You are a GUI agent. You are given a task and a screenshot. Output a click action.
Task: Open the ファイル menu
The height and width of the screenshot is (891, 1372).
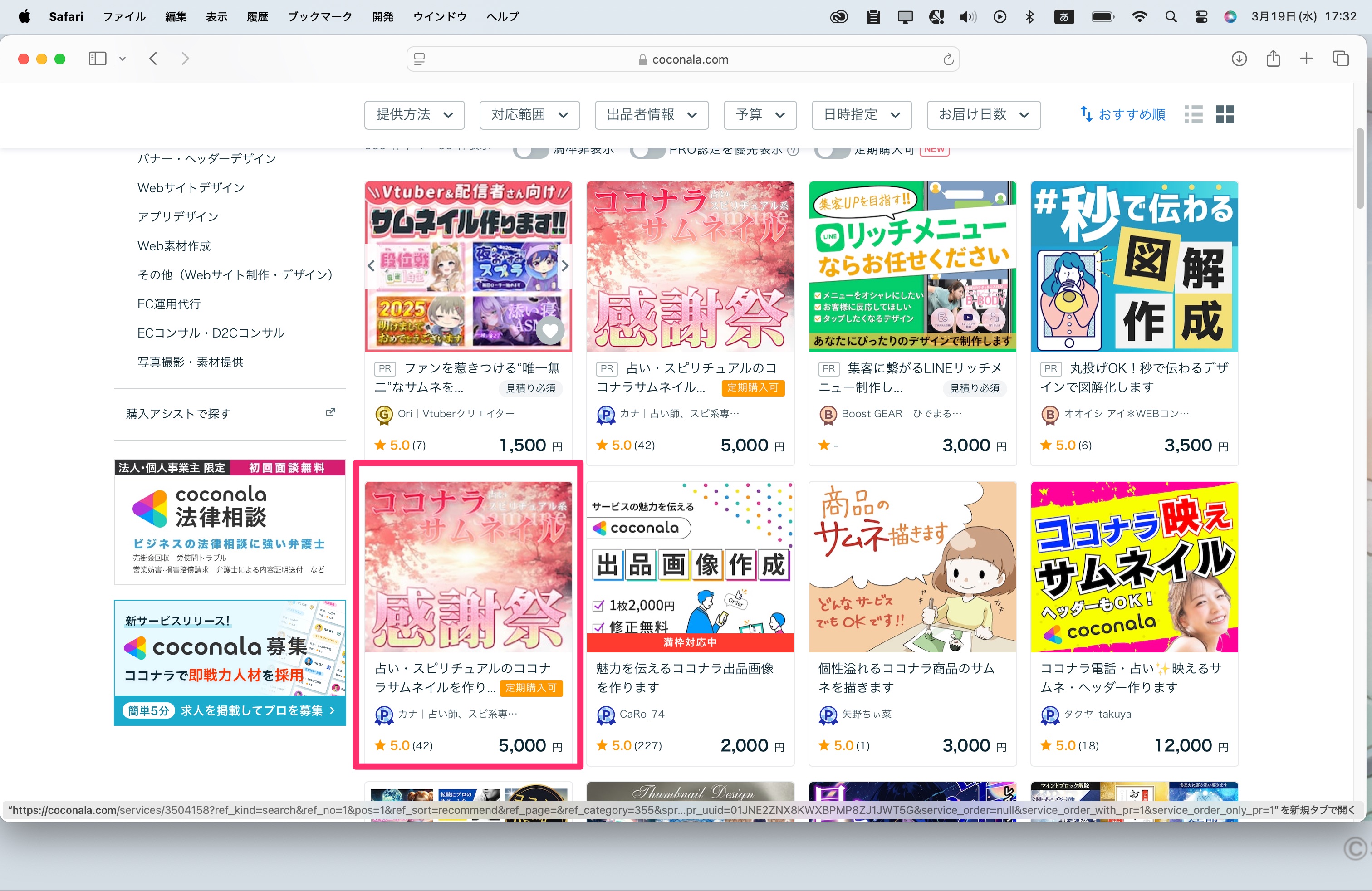point(124,17)
